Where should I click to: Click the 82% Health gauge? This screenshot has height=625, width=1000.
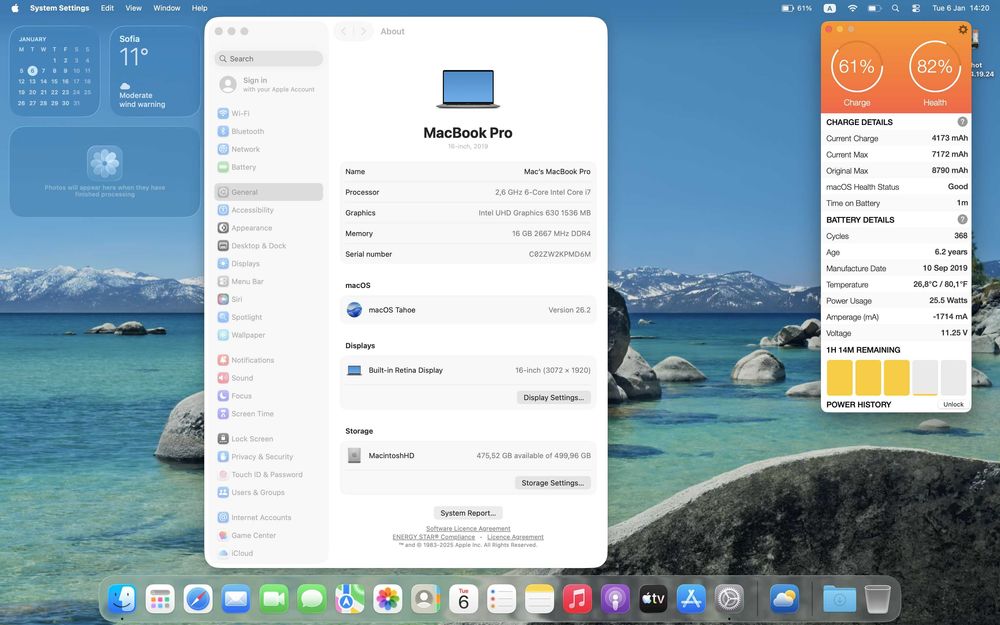click(934, 66)
